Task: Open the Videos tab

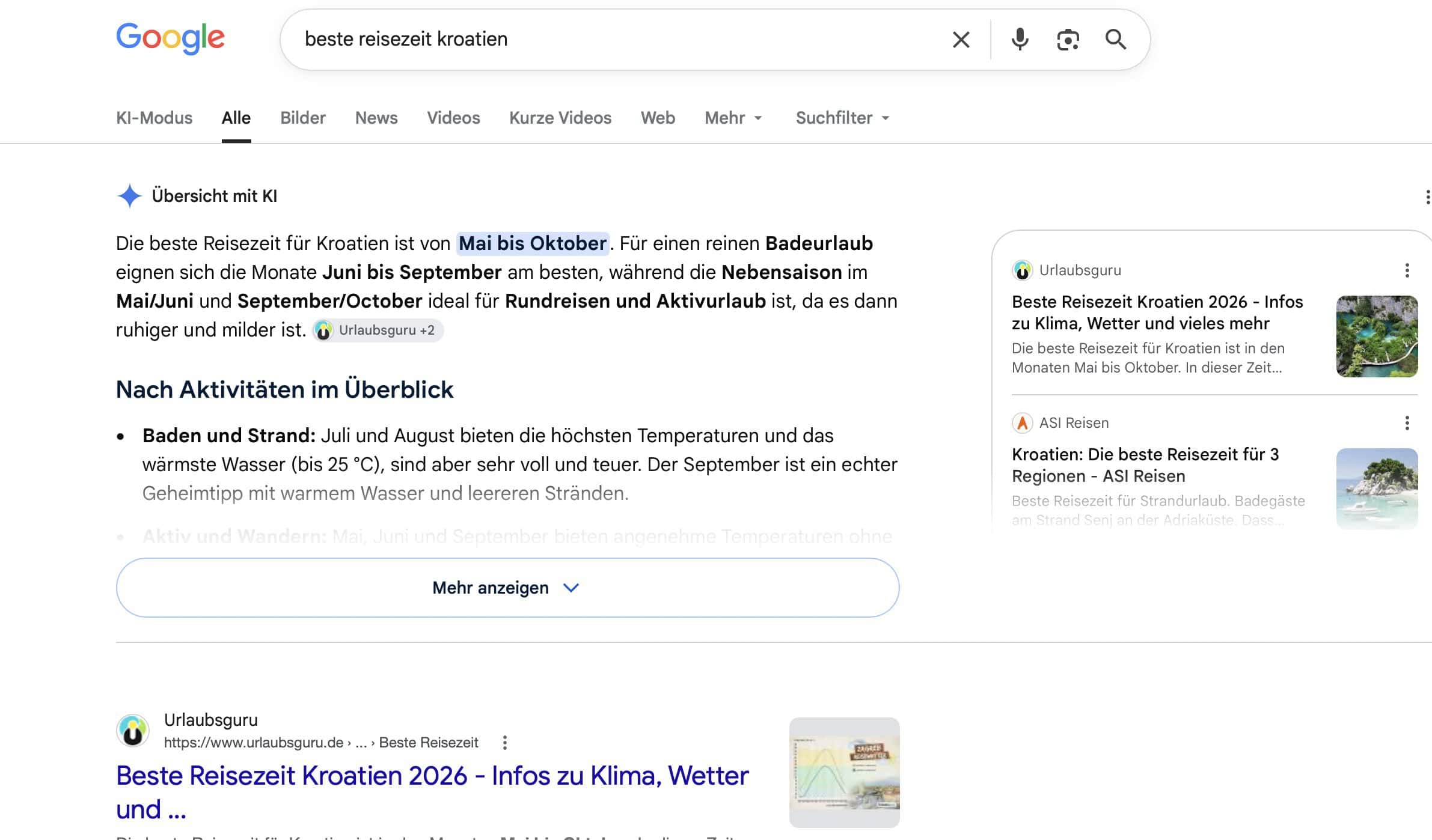Action: point(453,118)
